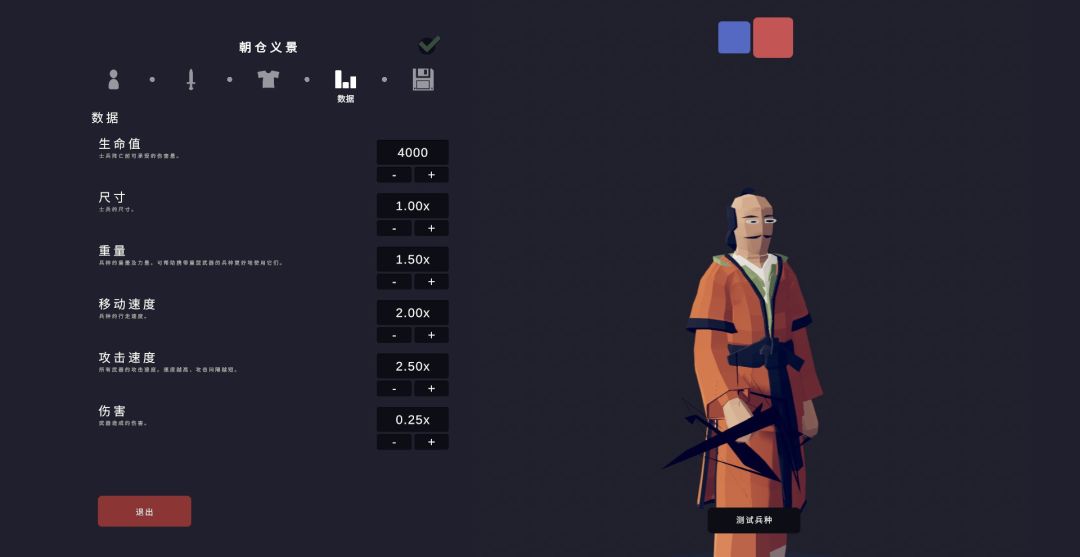Increase 伤害 with the plus button

point(431,441)
